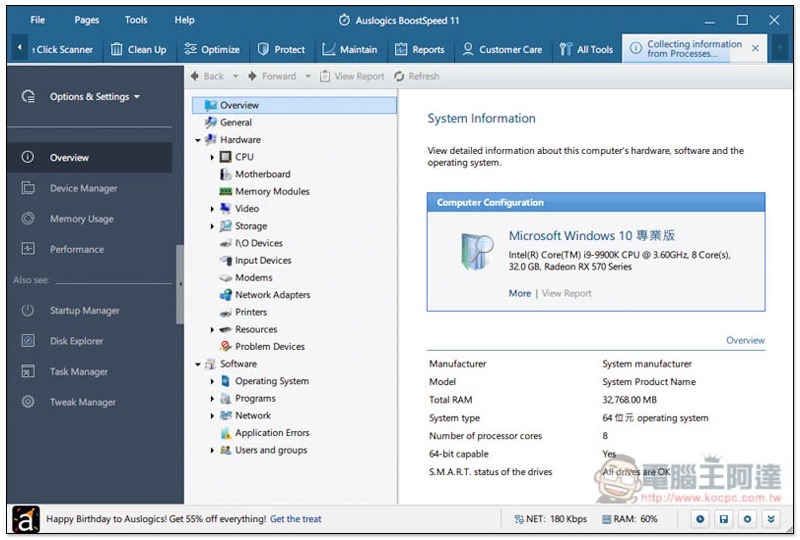Click the 'Get the treat' promo link
800x540 pixels.
pyautogui.click(x=296, y=519)
